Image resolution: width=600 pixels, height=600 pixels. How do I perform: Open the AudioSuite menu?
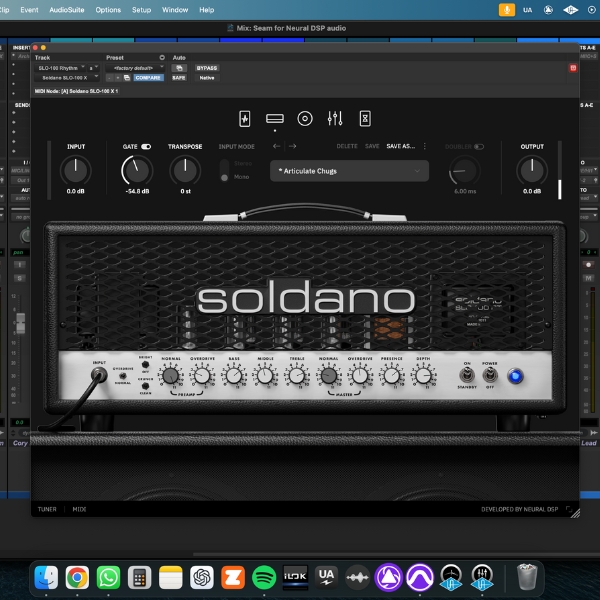(67, 10)
